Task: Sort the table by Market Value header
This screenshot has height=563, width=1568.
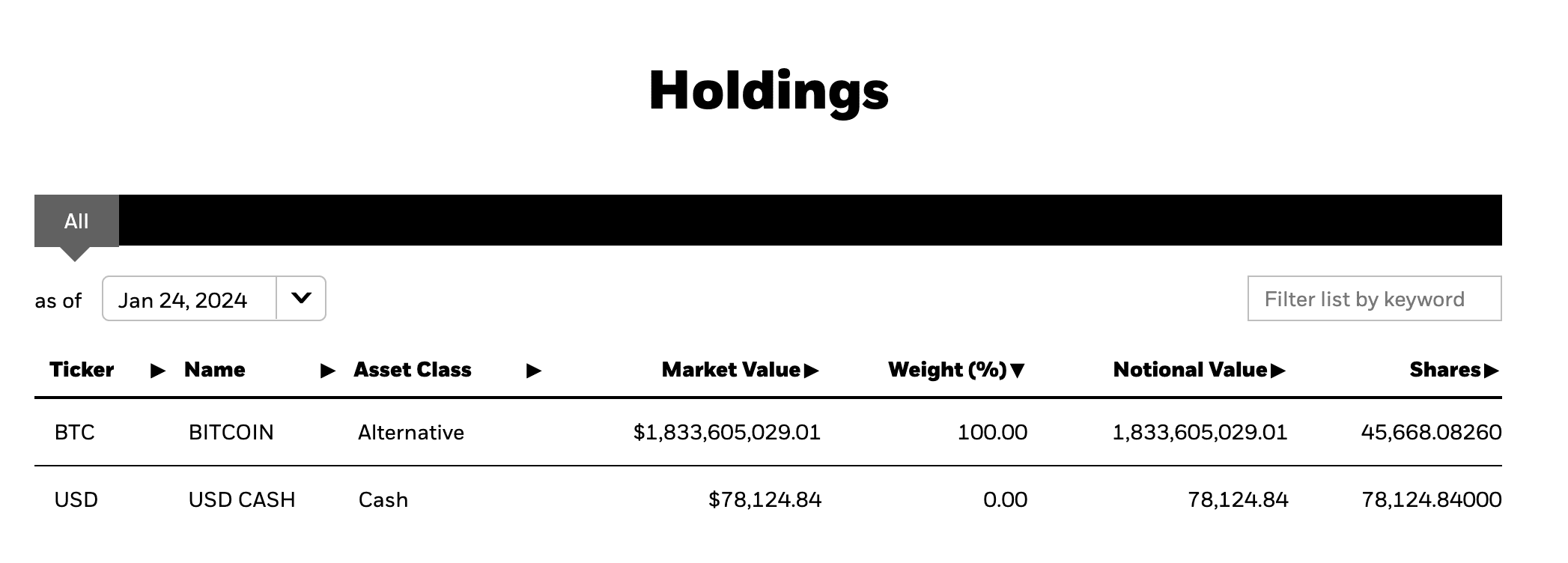Action: coord(730,369)
